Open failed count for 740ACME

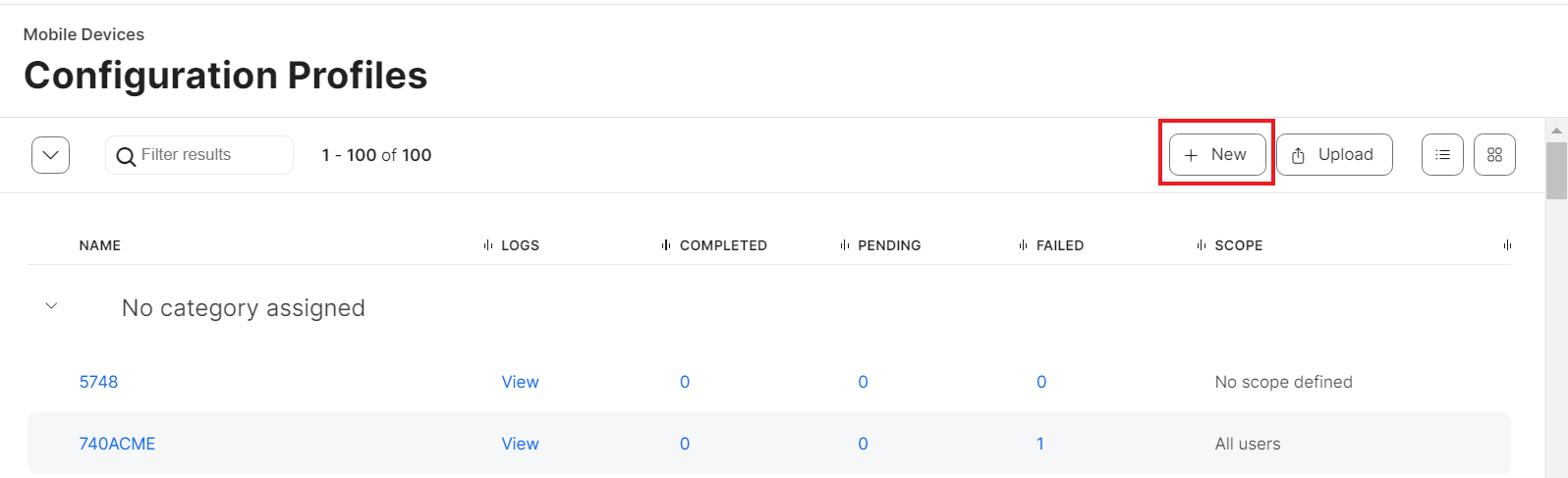1040,444
